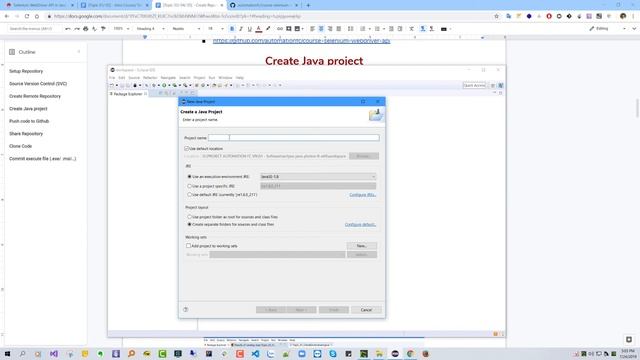Select Create separate folders for sources radio
Viewport: 640px width, 360px height.
point(189,224)
